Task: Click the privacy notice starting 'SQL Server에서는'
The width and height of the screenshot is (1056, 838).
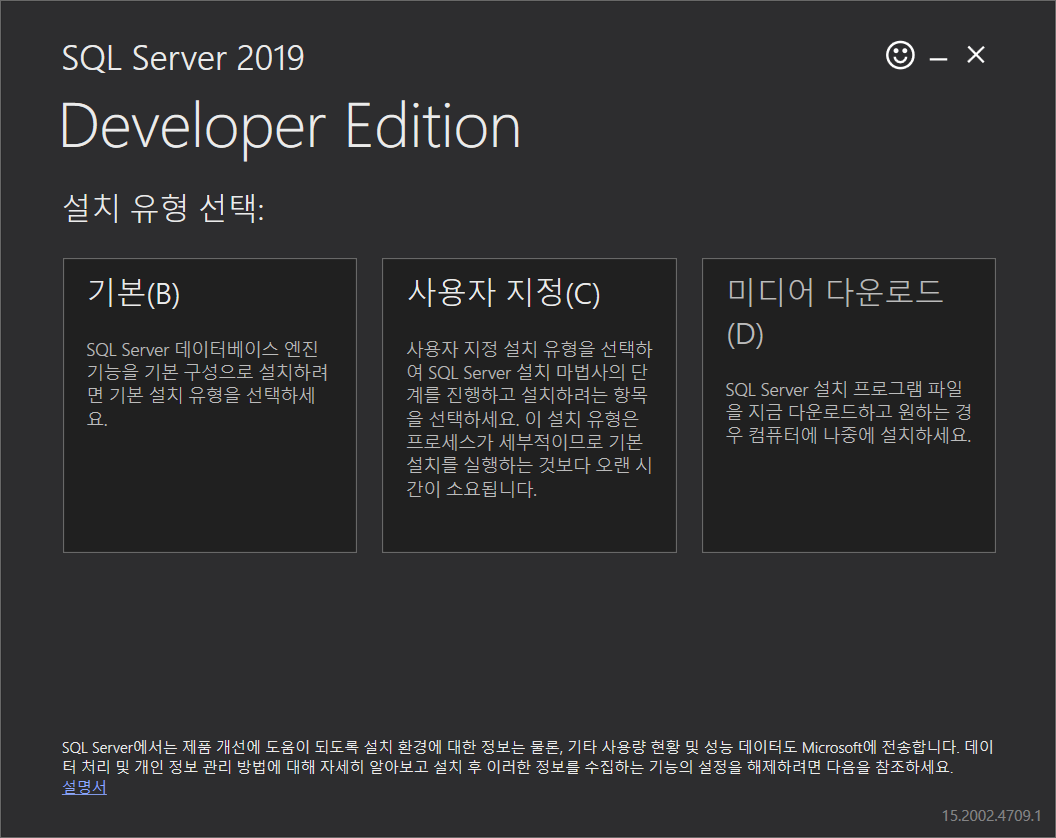Action: tap(527, 756)
